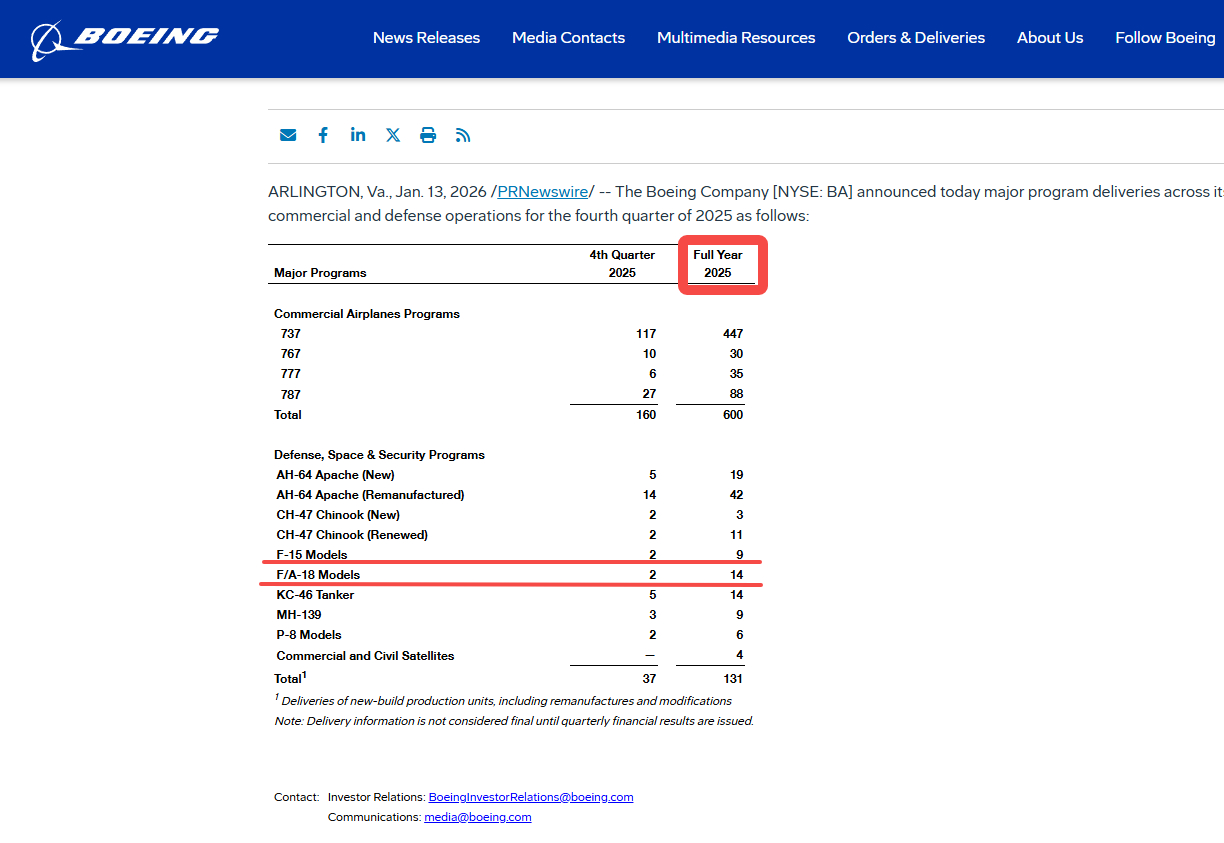The width and height of the screenshot is (1224, 843).
Task: Go to Multimedia Resources
Action: (x=736, y=38)
